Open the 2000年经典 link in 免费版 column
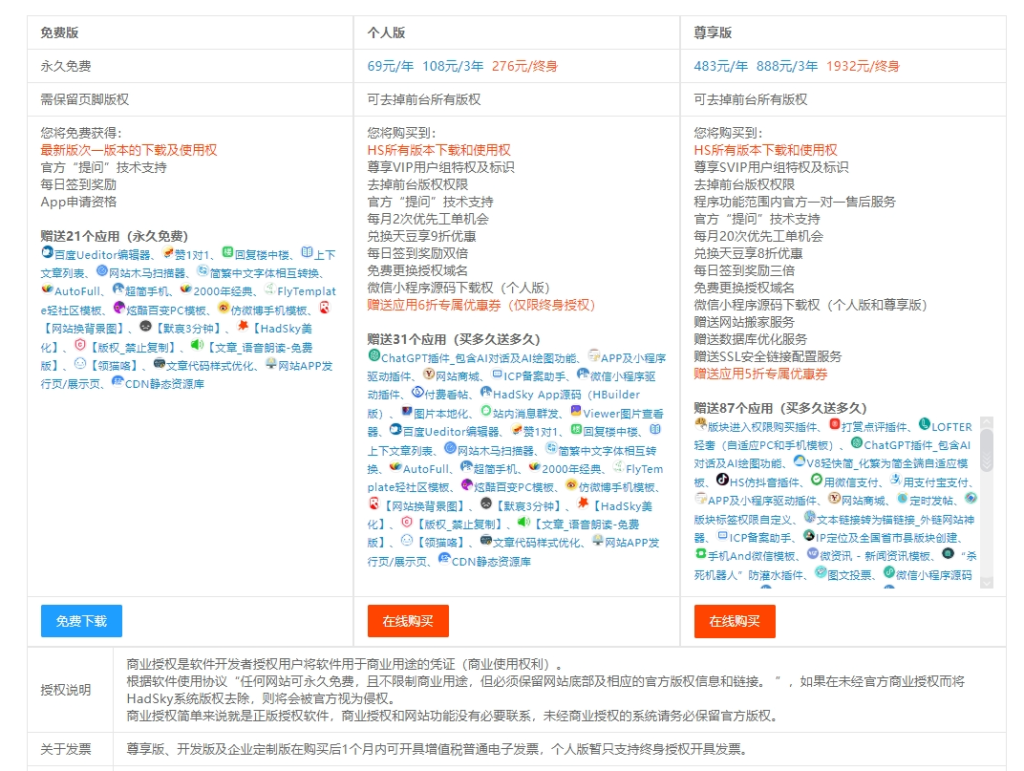Screen dimensions: 1024x771 (x=223, y=291)
